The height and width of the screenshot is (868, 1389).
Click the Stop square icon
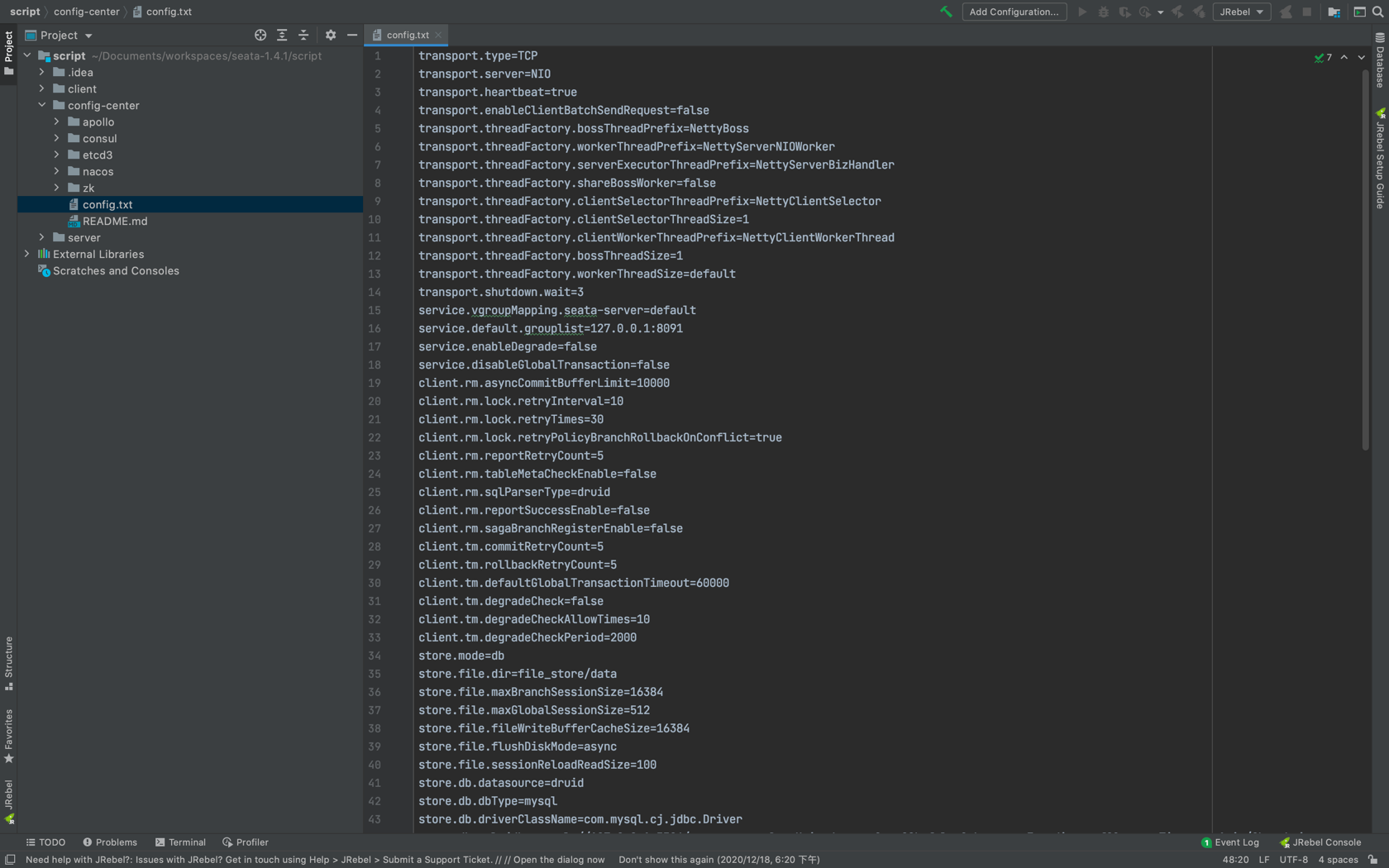tap(1306, 12)
